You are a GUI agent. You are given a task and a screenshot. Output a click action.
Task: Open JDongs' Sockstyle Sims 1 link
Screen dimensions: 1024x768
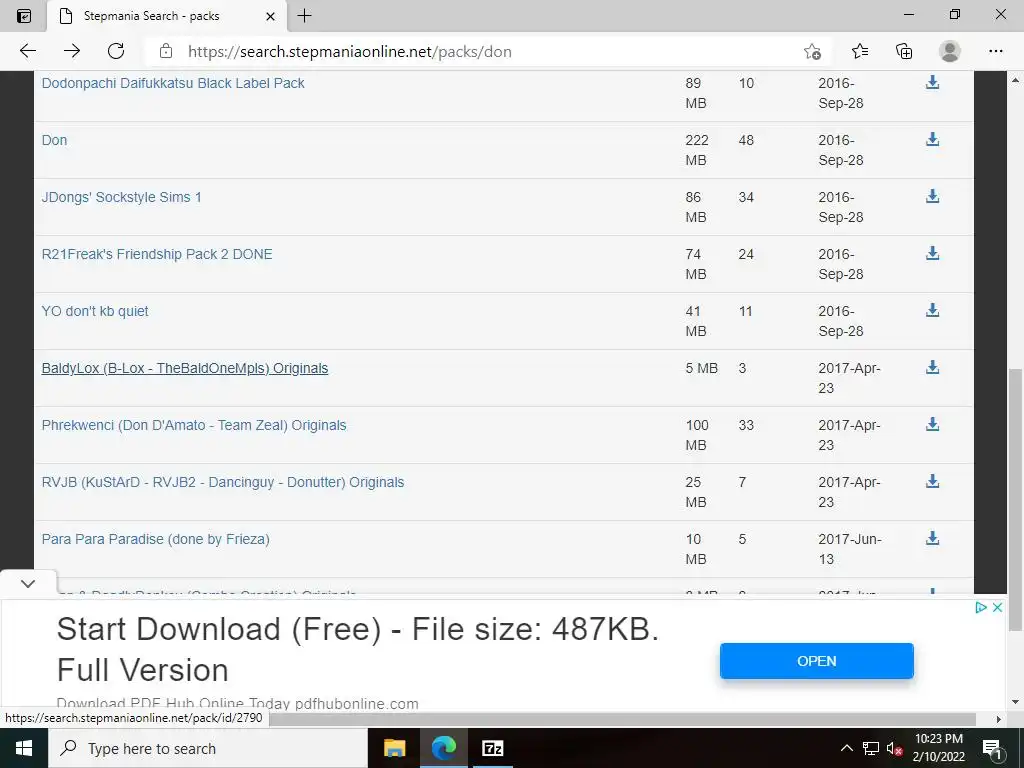[x=121, y=197]
